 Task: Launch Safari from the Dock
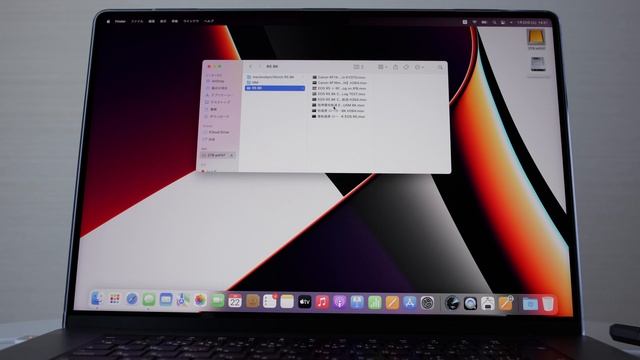132,299
